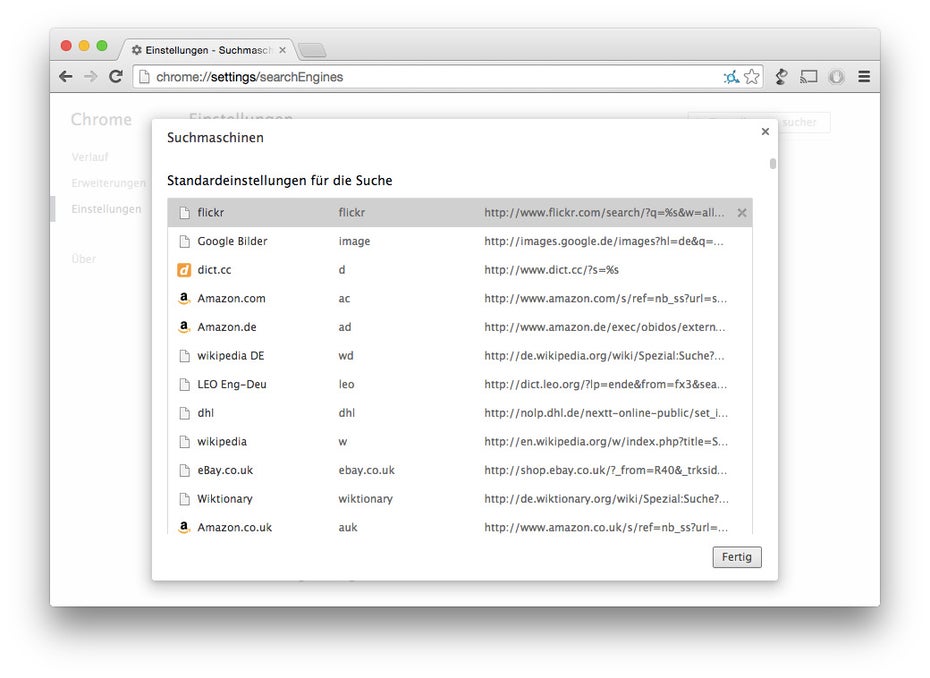Close the Suchmaschinen dialog with X
930x678 pixels.
coord(765,131)
